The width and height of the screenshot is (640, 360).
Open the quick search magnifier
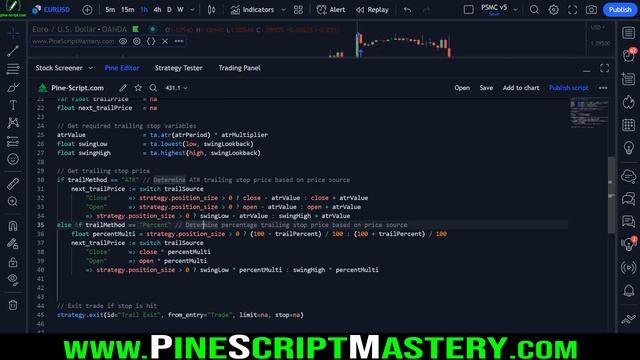point(534,9)
